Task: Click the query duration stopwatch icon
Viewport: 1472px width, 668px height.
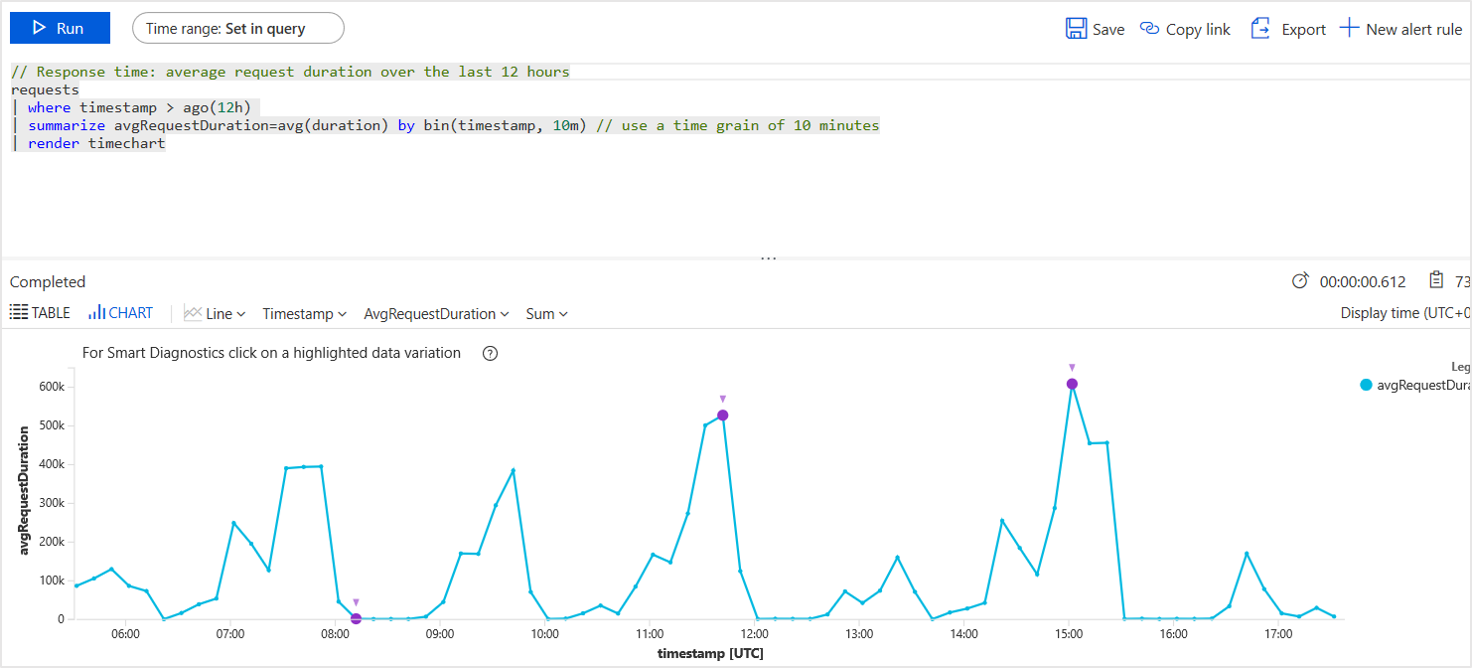Action: pos(1300,281)
